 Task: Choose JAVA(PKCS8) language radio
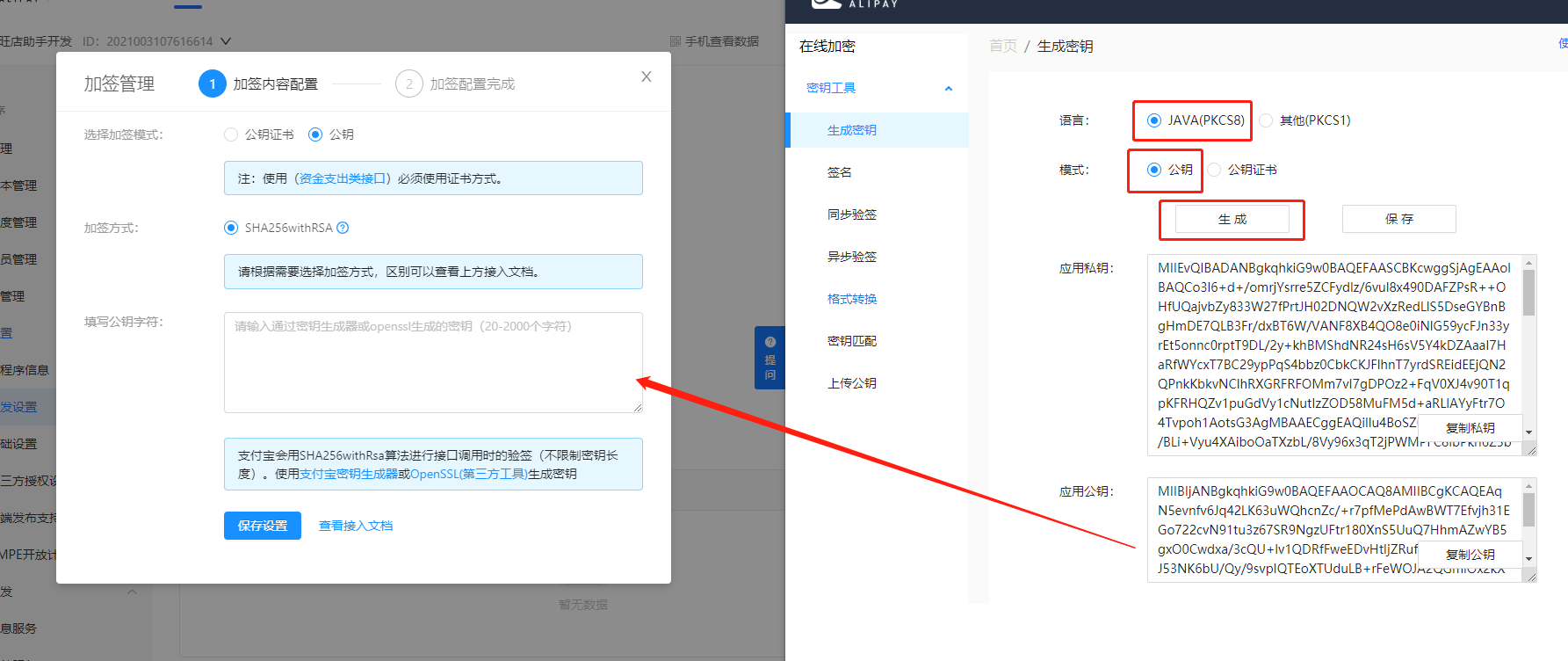pyautogui.click(x=1154, y=120)
